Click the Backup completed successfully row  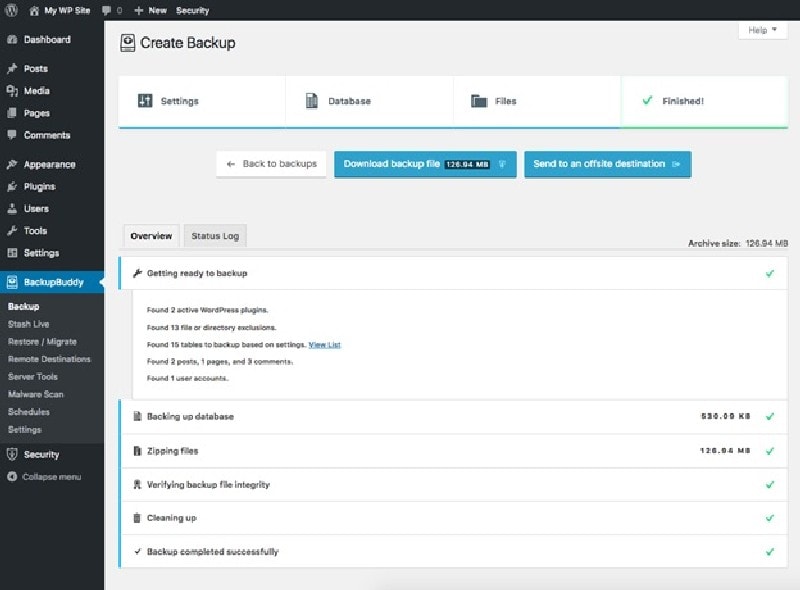[454, 552]
